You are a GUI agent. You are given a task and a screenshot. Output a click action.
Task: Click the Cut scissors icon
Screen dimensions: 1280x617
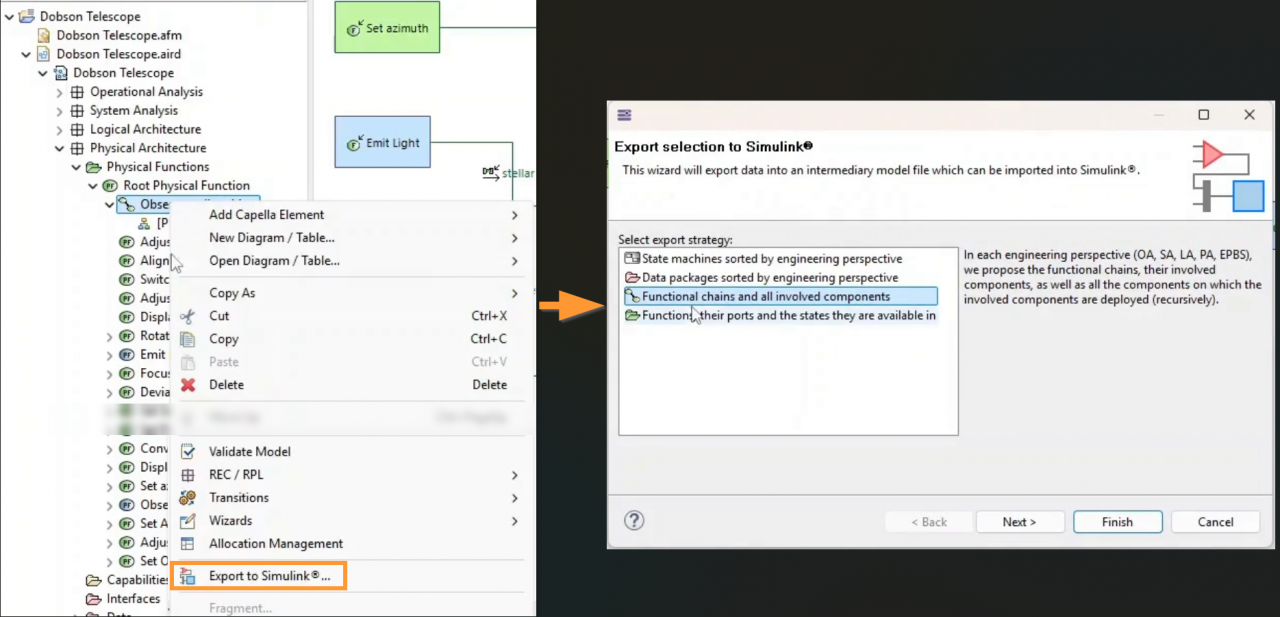tap(188, 316)
